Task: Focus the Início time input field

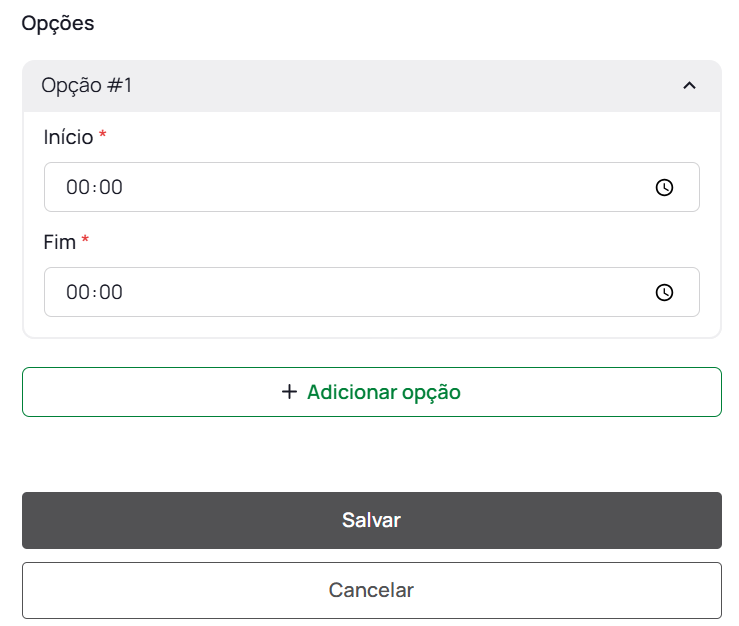Action: [x=371, y=188]
